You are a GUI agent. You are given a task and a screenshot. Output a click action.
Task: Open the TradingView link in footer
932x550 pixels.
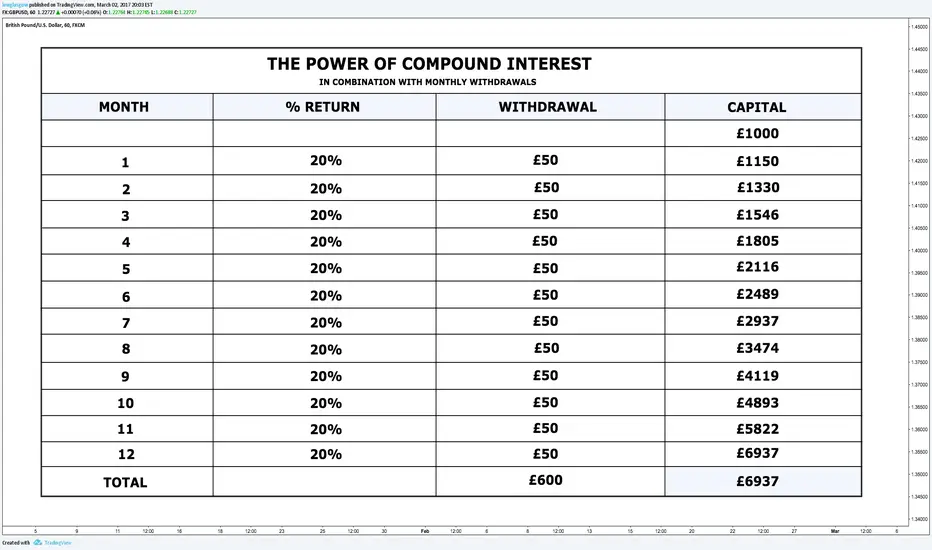[x=58, y=543]
